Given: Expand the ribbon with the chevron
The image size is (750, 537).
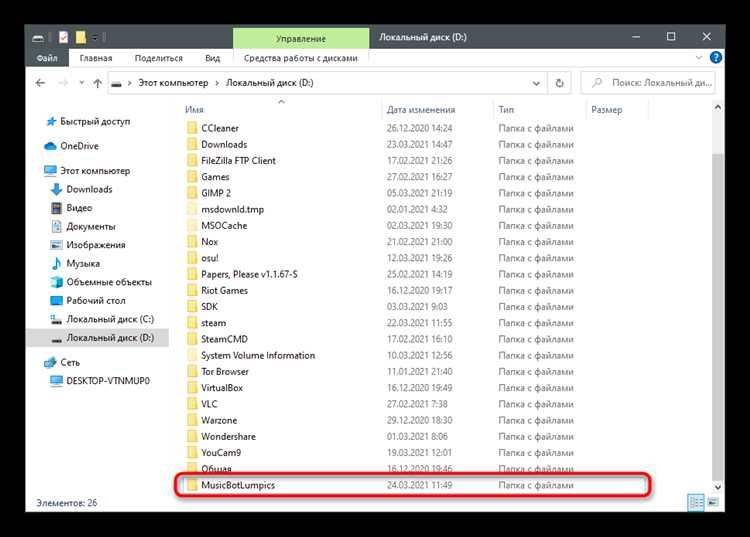Looking at the screenshot, I should (x=699, y=58).
